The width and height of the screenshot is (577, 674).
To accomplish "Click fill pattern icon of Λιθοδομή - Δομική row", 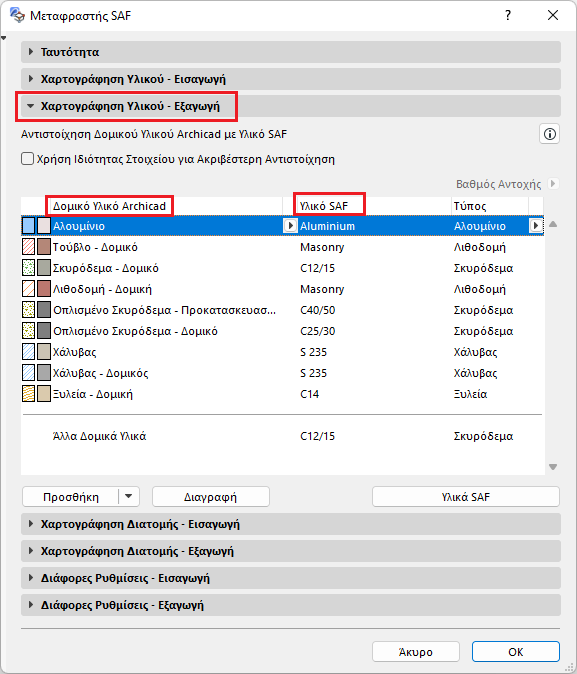I will point(28,289).
